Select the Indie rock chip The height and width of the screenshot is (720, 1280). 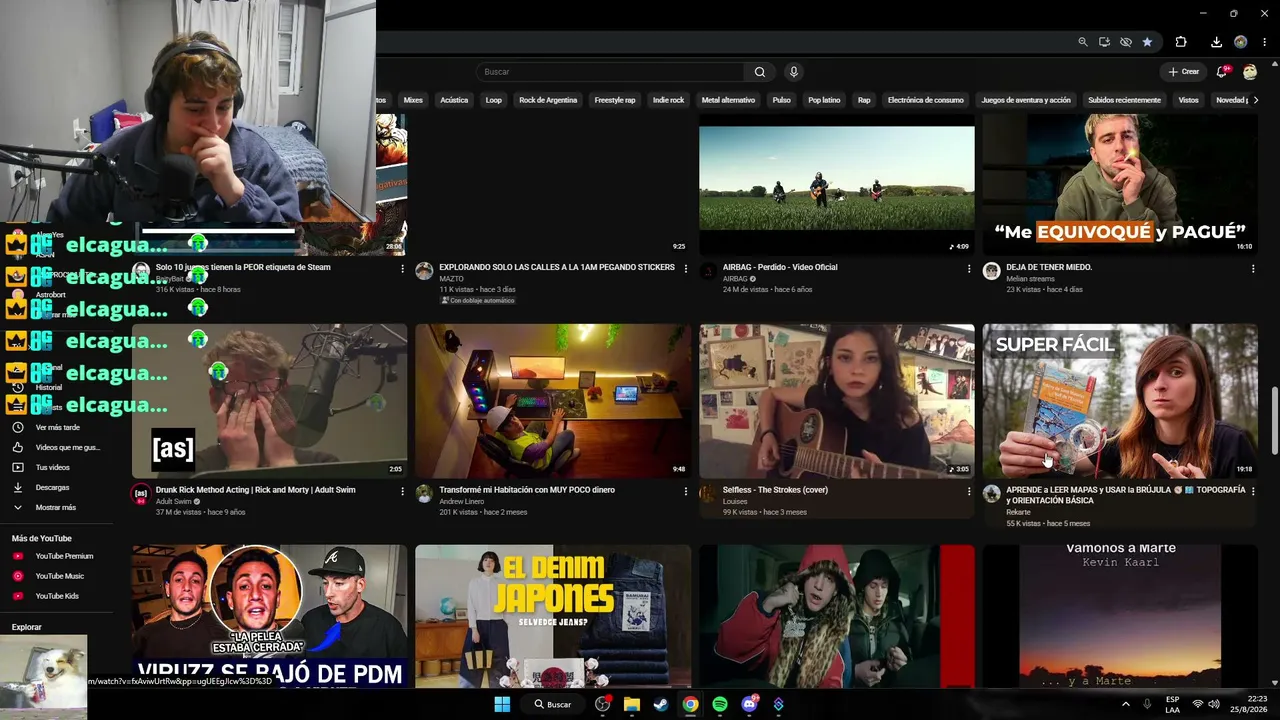(668, 100)
